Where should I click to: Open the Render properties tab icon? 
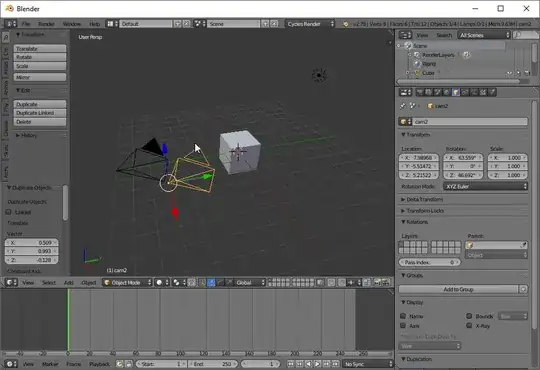419,92
